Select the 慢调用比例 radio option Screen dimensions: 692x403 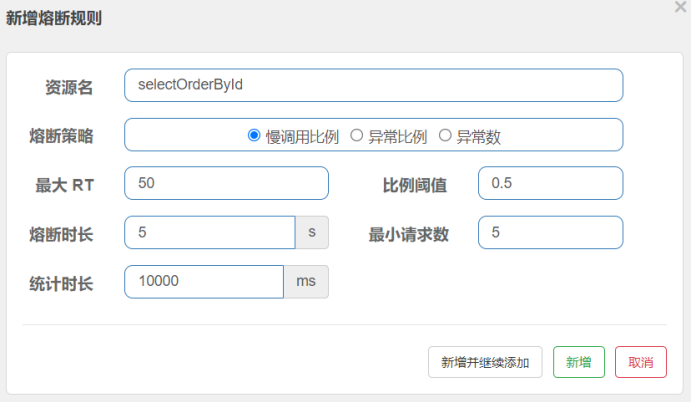(x=254, y=135)
